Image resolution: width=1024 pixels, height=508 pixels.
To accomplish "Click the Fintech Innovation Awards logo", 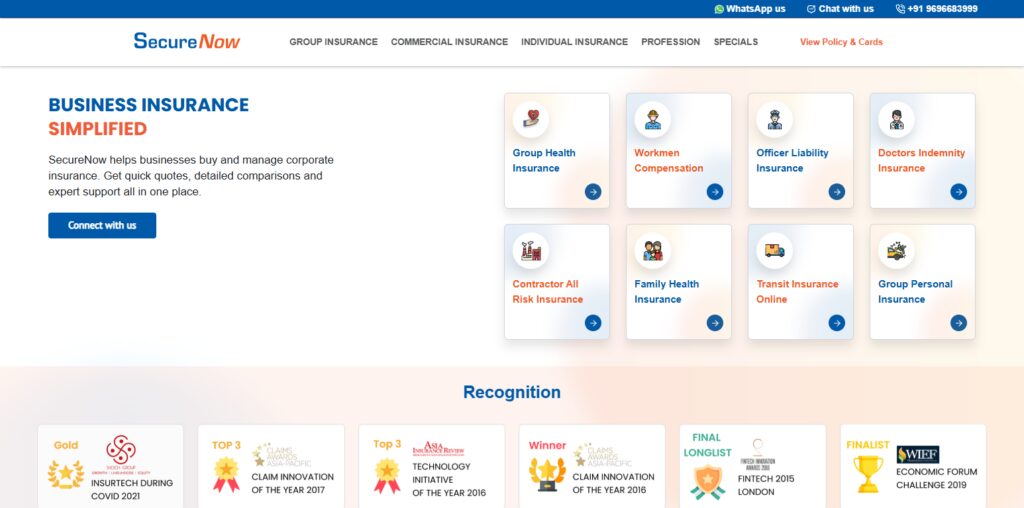I will tap(758, 453).
